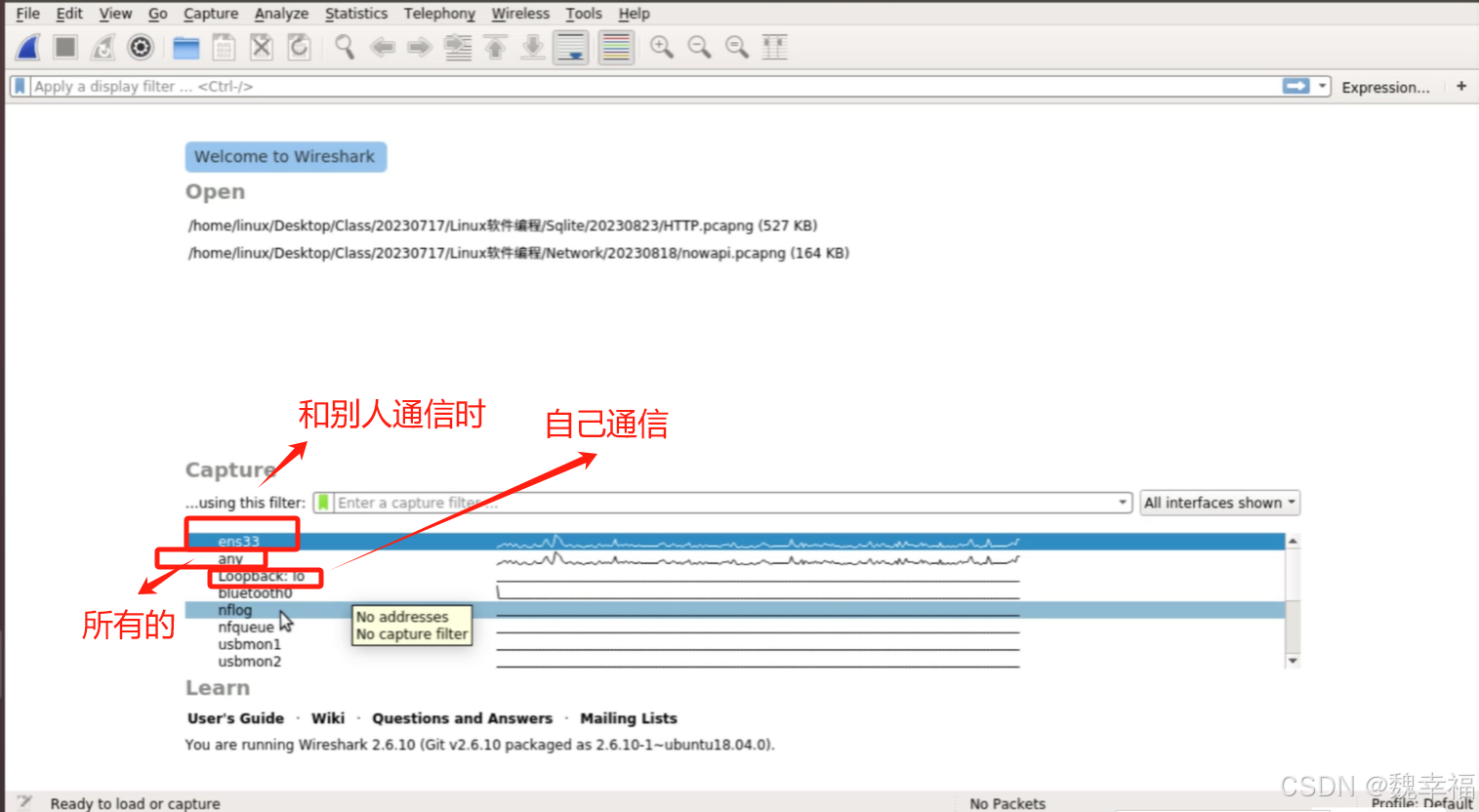Click the display filter input field
The width and height of the screenshot is (1479, 812).
[654, 86]
